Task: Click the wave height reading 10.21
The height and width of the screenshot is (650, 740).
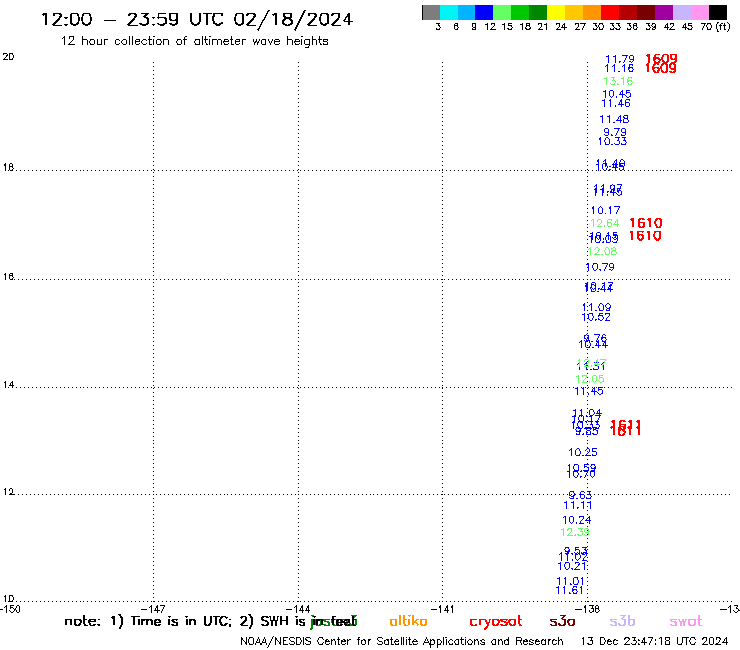Action: [x=572, y=566]
